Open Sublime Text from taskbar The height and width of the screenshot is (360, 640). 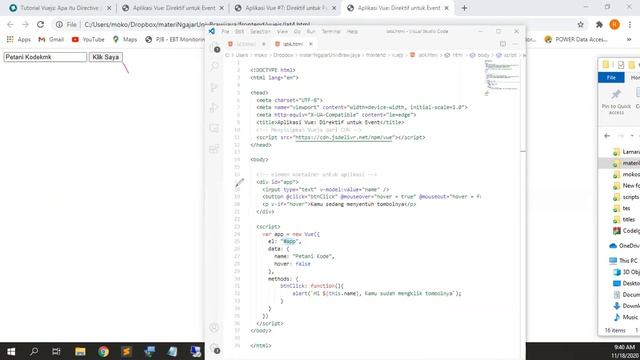pos(126,351)
